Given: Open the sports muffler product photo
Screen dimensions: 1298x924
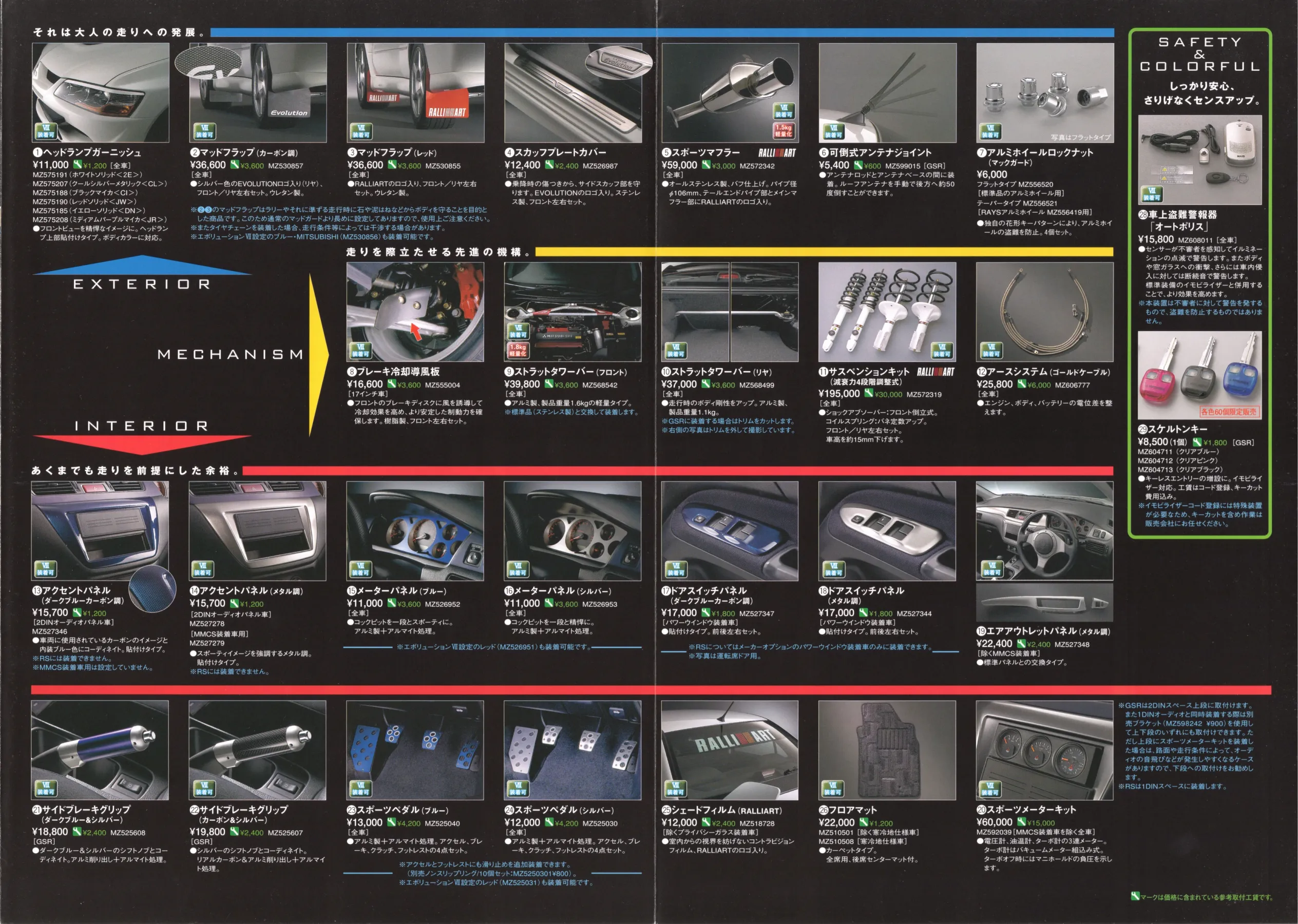Looking at the screenshot, I should (x=730, y=93).
